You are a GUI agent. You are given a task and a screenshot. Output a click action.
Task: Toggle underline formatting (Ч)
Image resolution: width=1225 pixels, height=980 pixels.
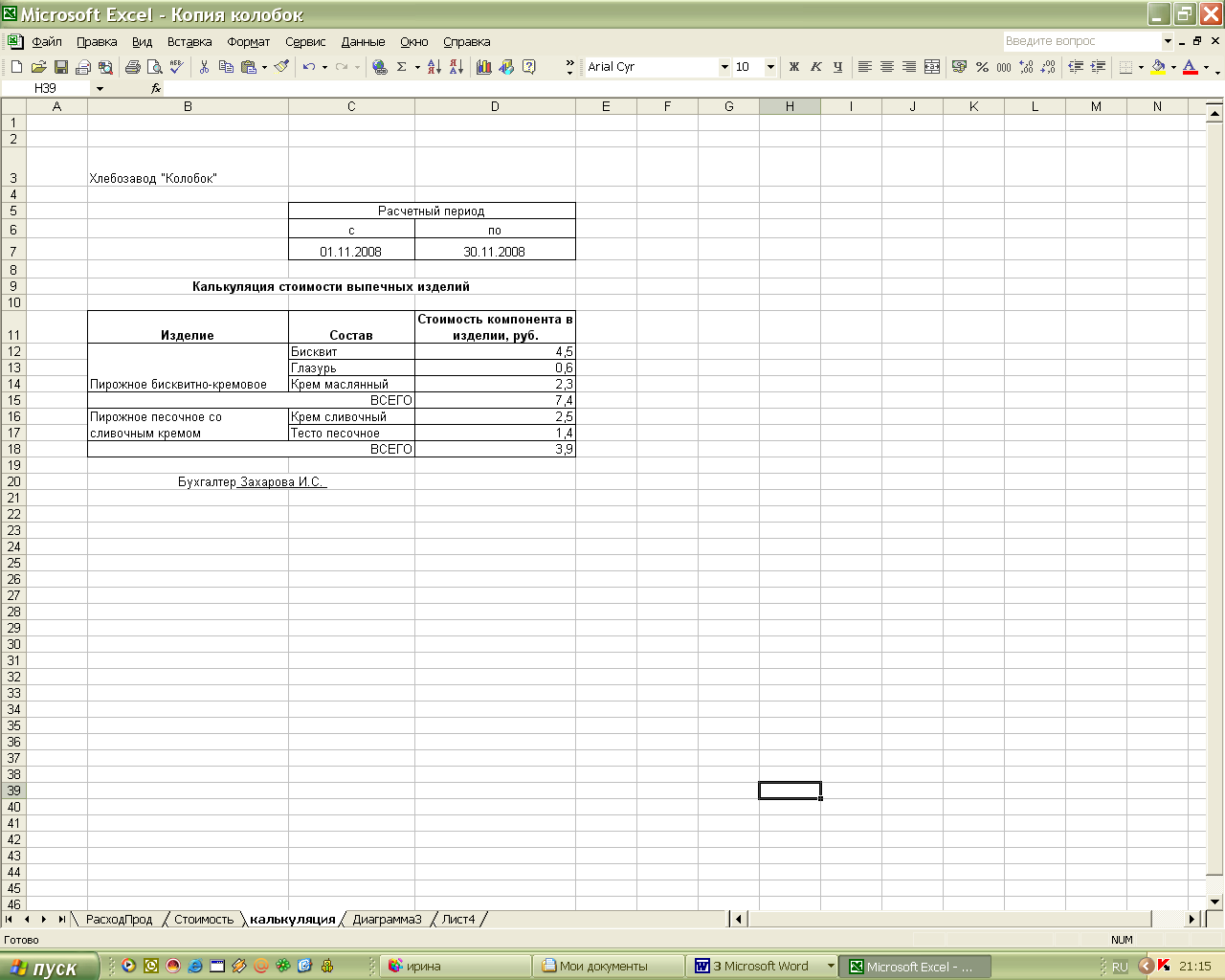[x=837, y=67]
